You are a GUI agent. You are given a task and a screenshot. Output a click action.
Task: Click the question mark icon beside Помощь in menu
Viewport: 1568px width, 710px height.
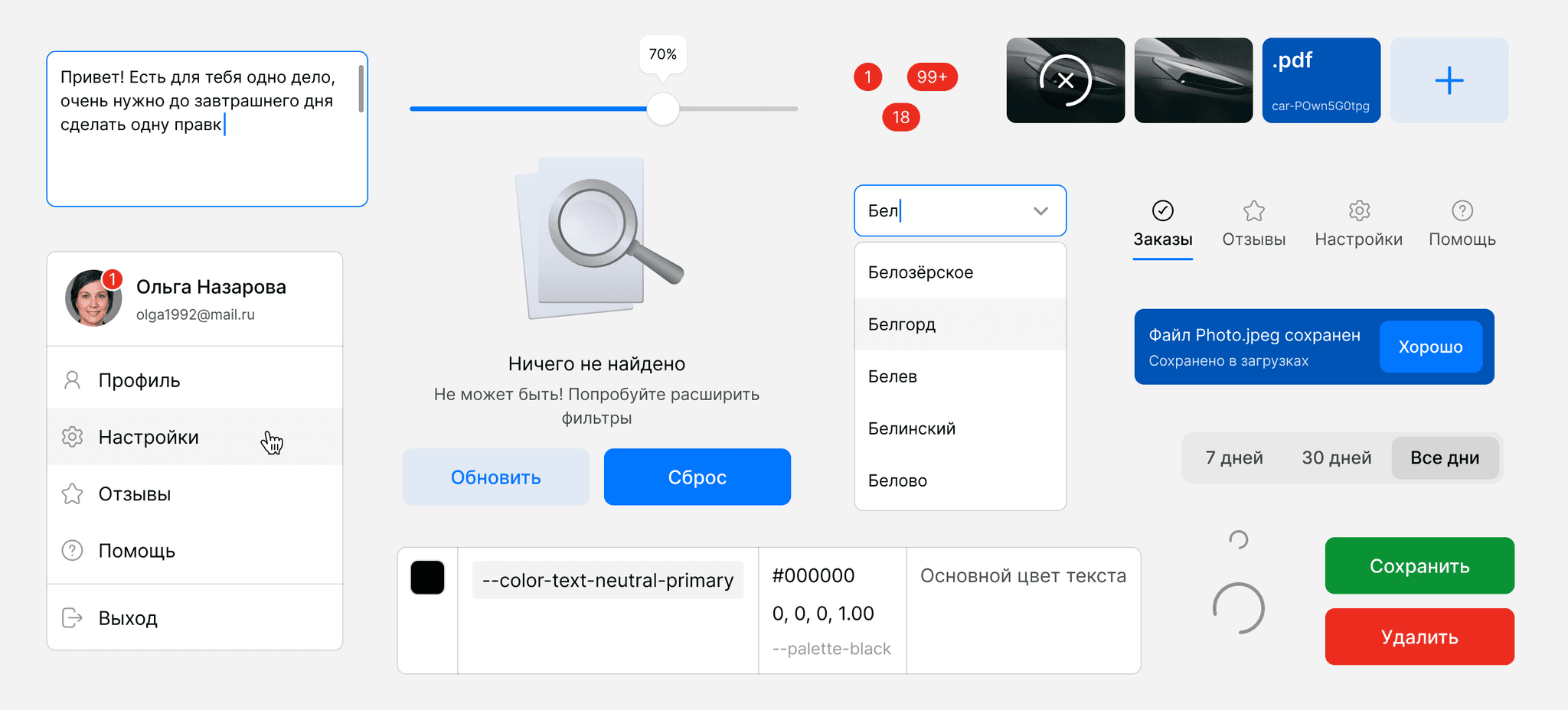pos(72,551)
